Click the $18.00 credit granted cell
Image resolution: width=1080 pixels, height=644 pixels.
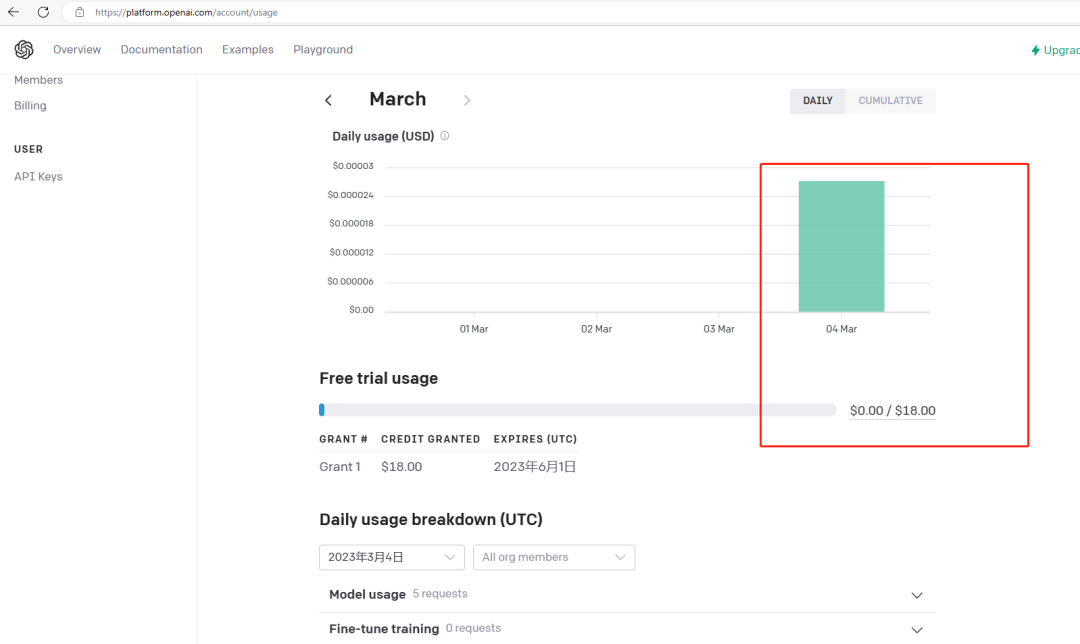click(x=402, y=467)
